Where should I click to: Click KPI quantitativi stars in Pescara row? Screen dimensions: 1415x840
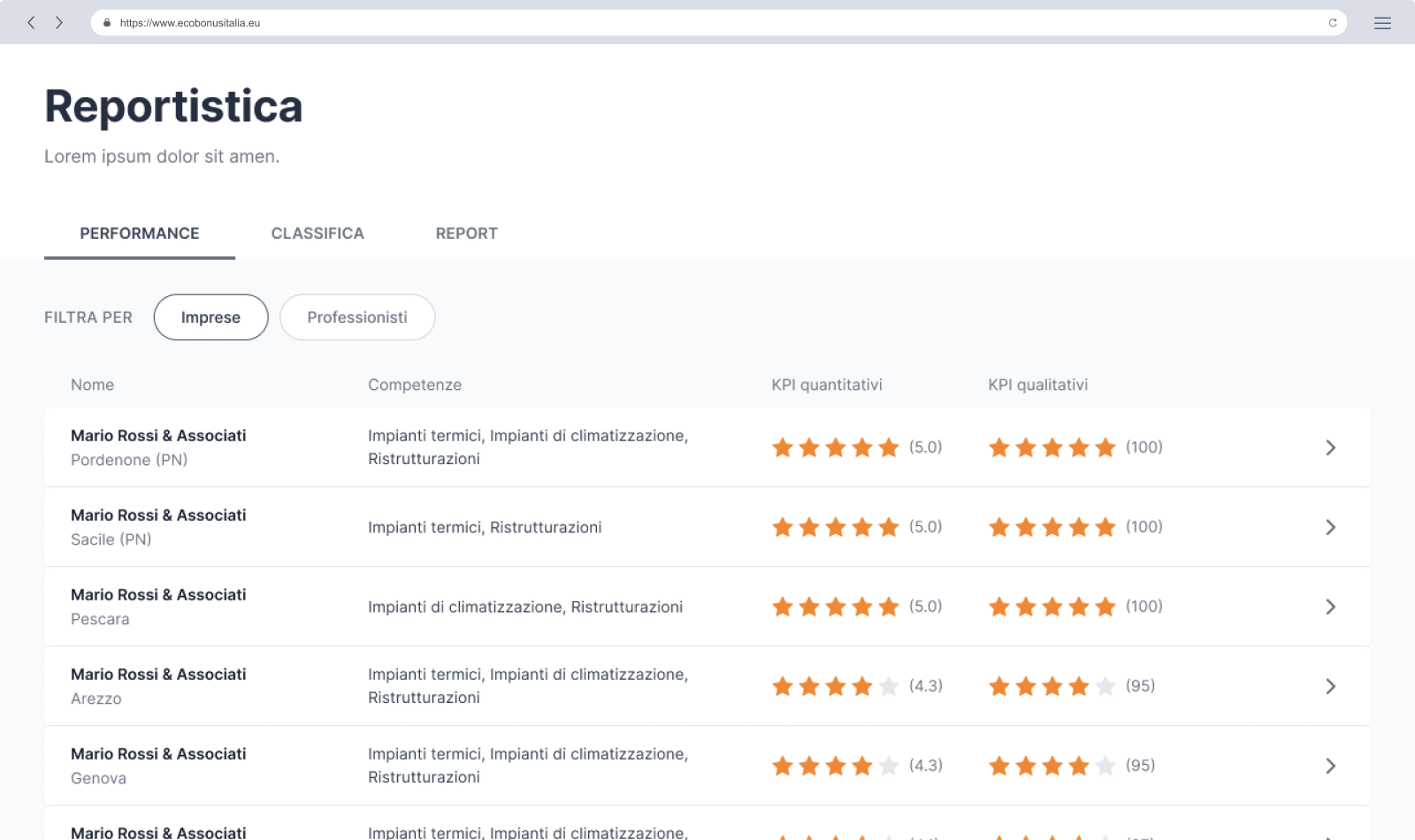[836, 607]
